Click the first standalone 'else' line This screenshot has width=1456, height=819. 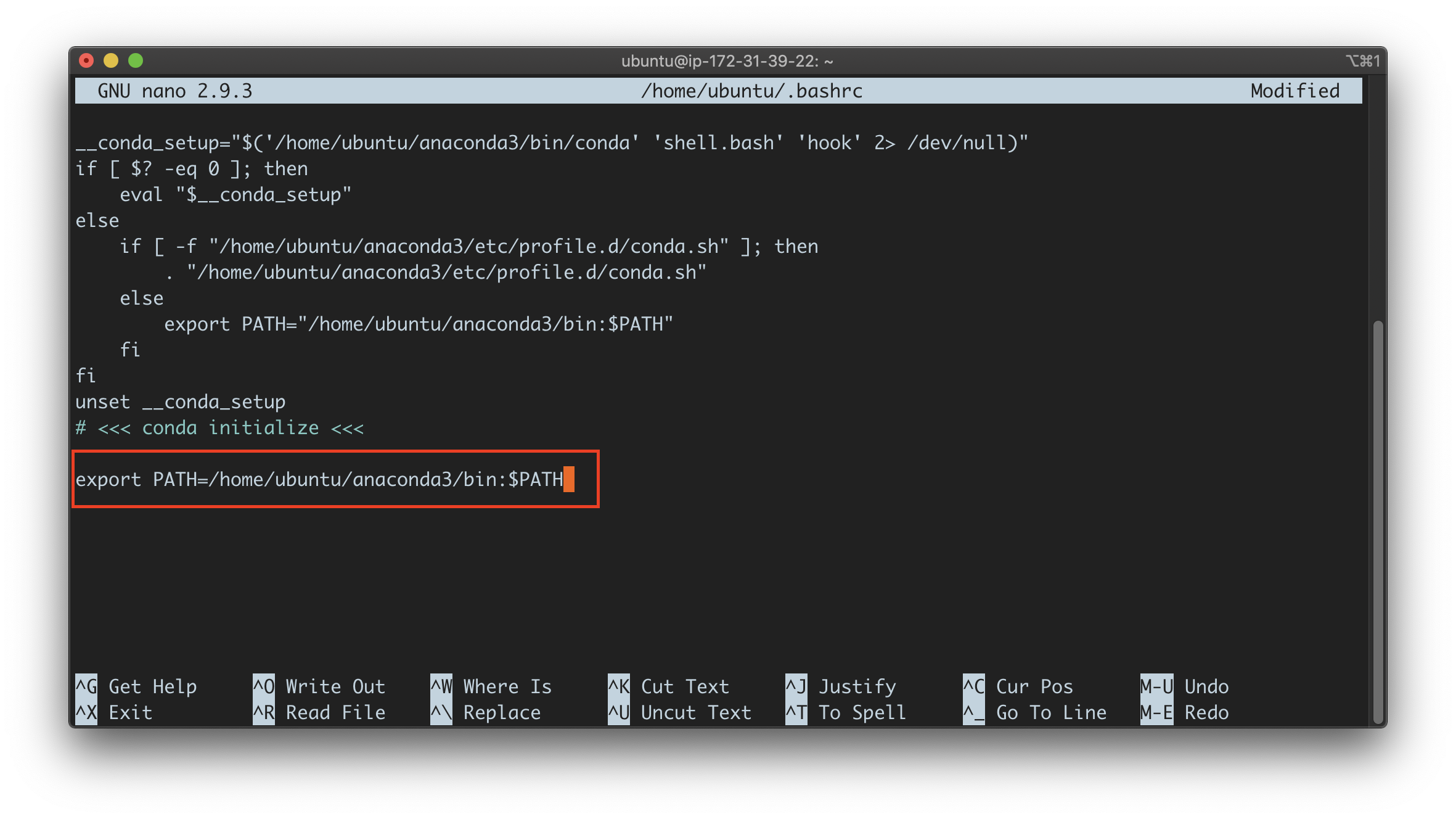coord(97,220)
